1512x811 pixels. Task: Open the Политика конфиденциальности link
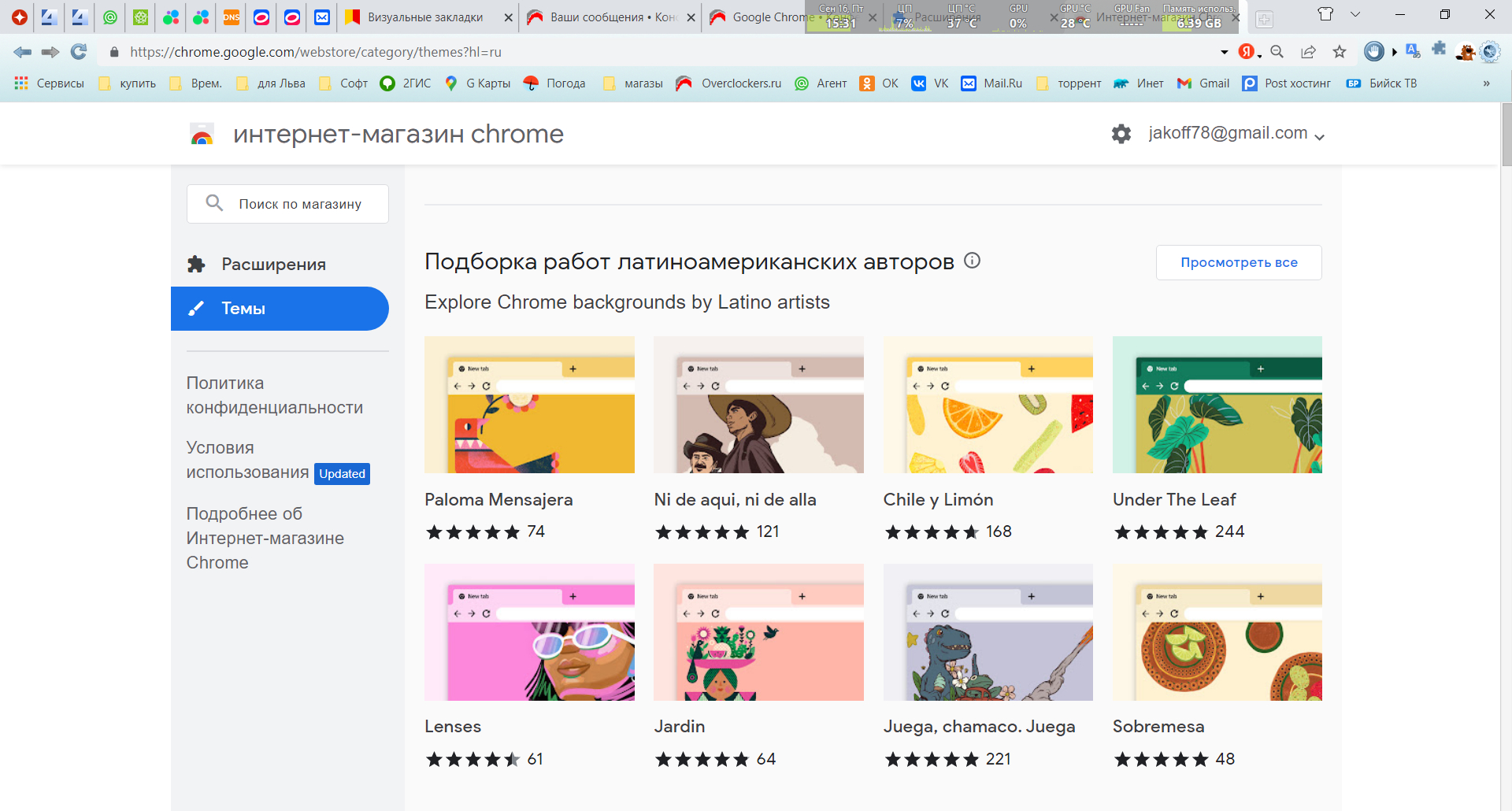[274, 395]
